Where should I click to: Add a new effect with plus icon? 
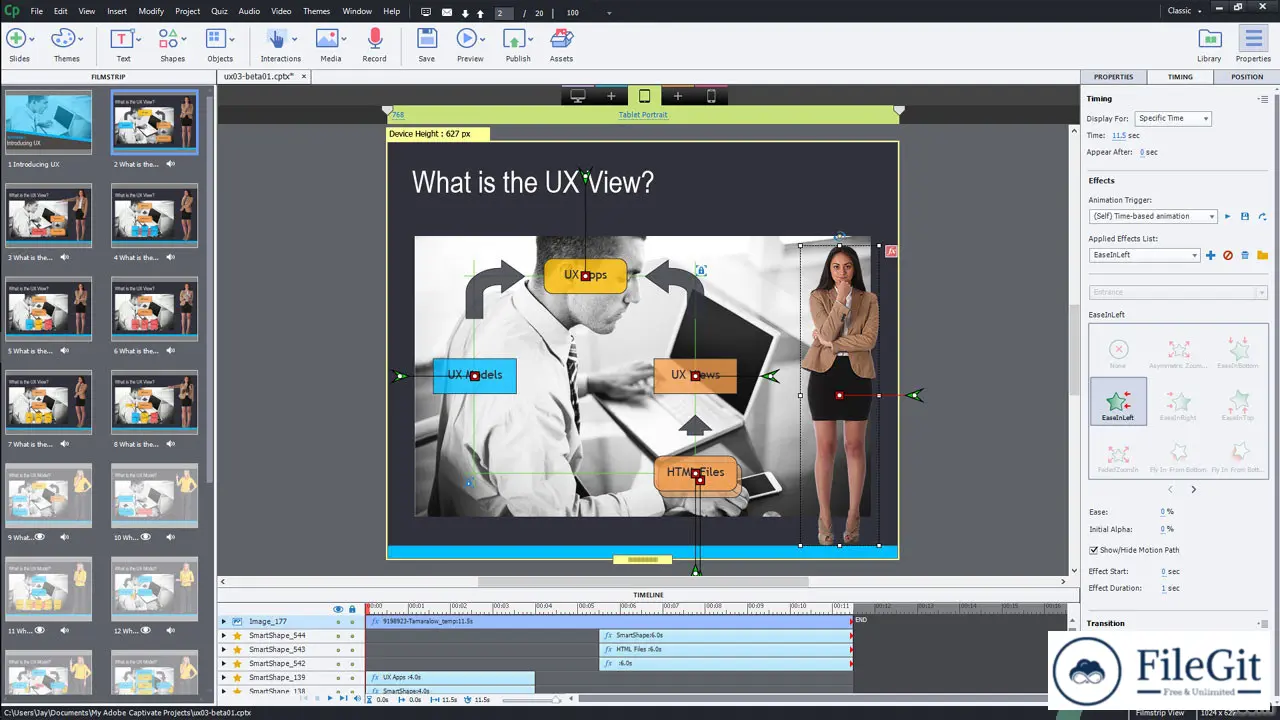[x=1210, y=255]
